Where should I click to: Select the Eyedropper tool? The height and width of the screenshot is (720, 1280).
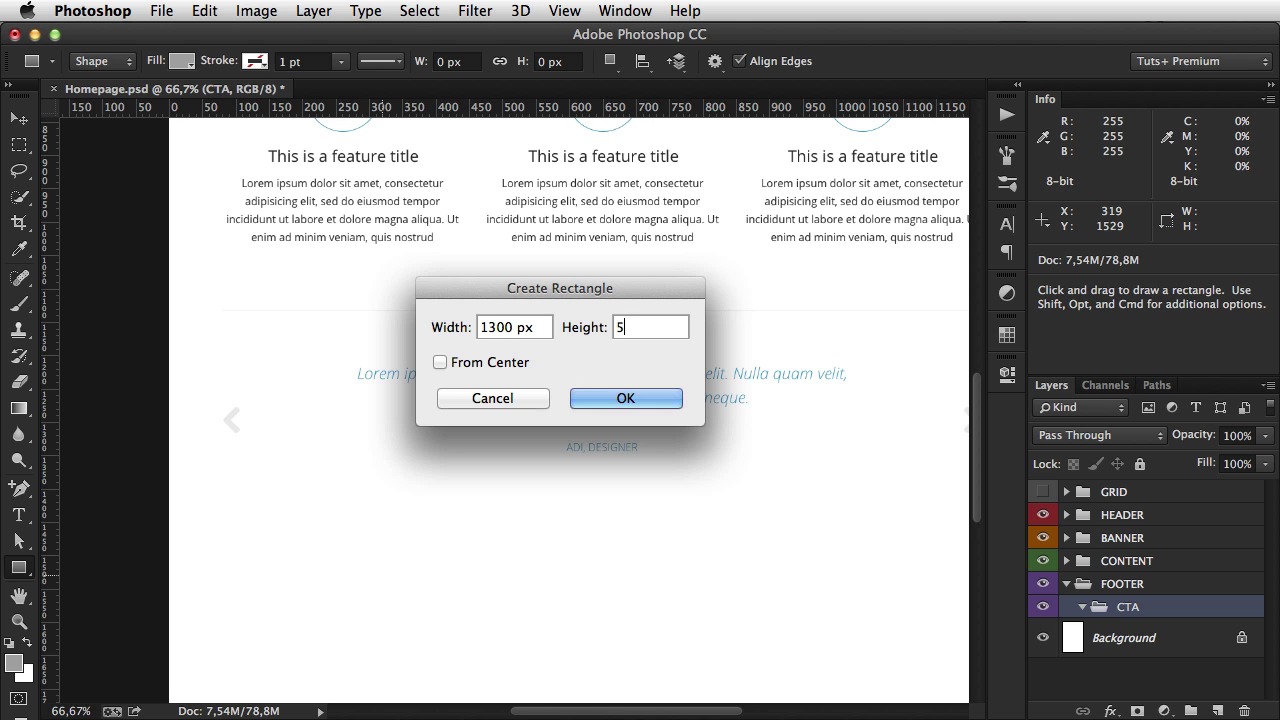click(x=19, y=250)
